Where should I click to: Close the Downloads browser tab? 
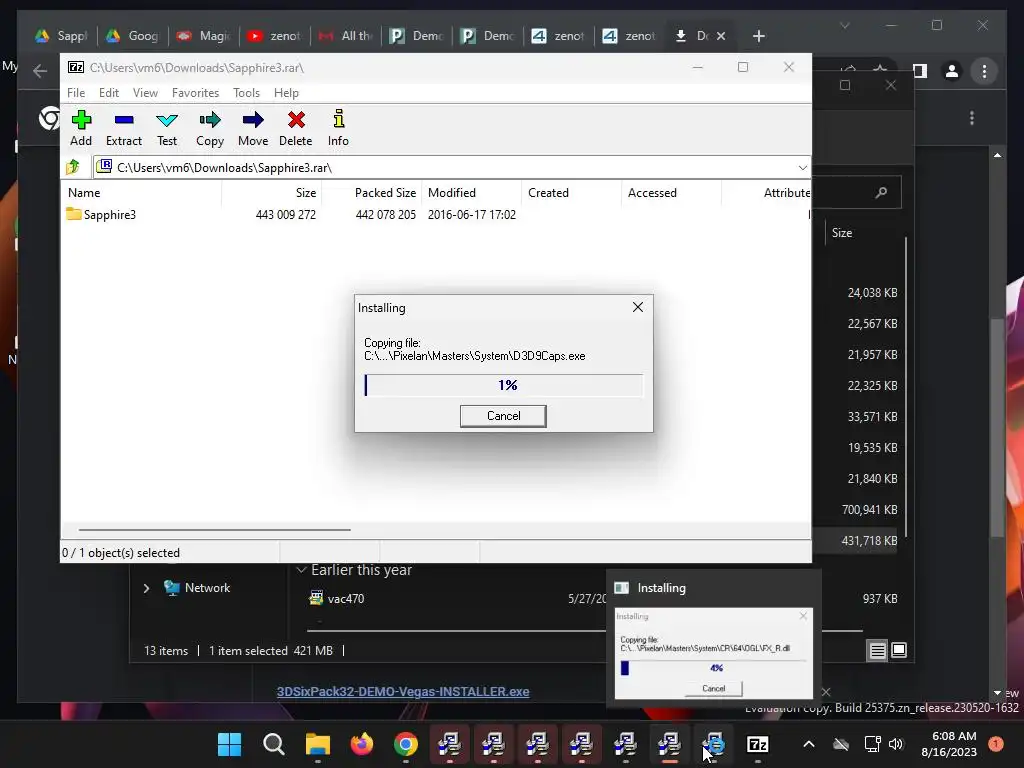pyautogui.click(x=721, y=36)
